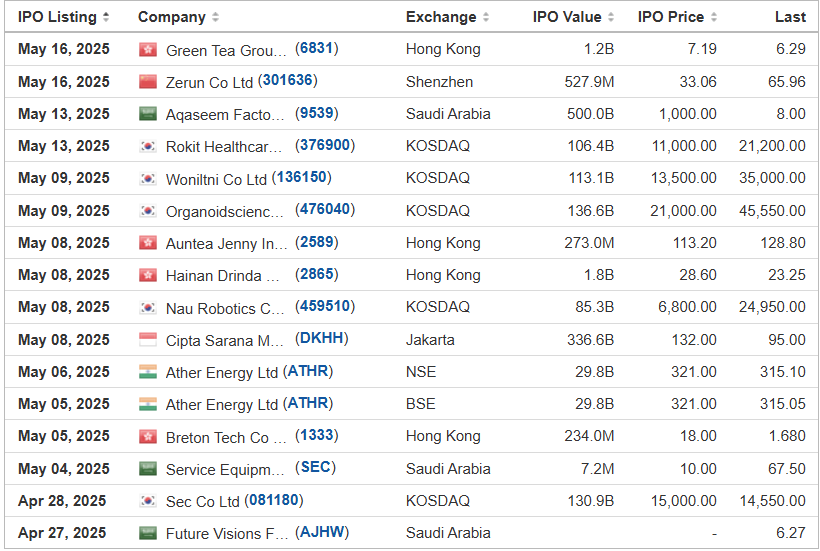This screenshot has height=551, width=820.
Task: Sort by Exchange column arrows
Action: point(486,17)
